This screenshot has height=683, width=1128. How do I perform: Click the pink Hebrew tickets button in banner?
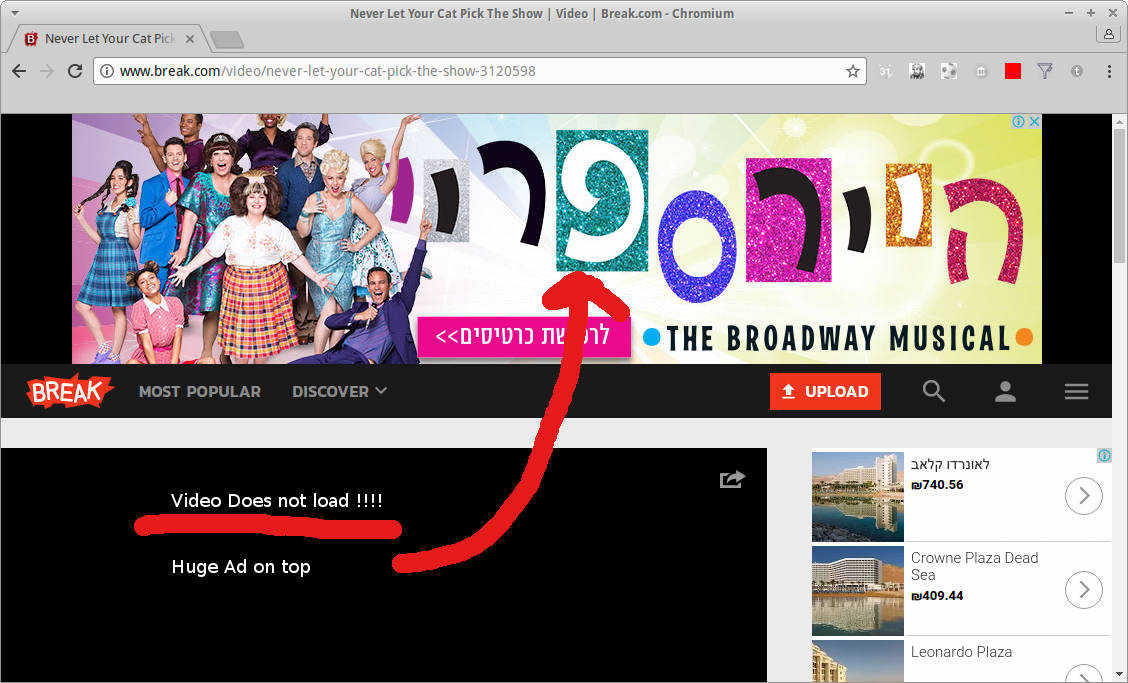click(524, 336)
